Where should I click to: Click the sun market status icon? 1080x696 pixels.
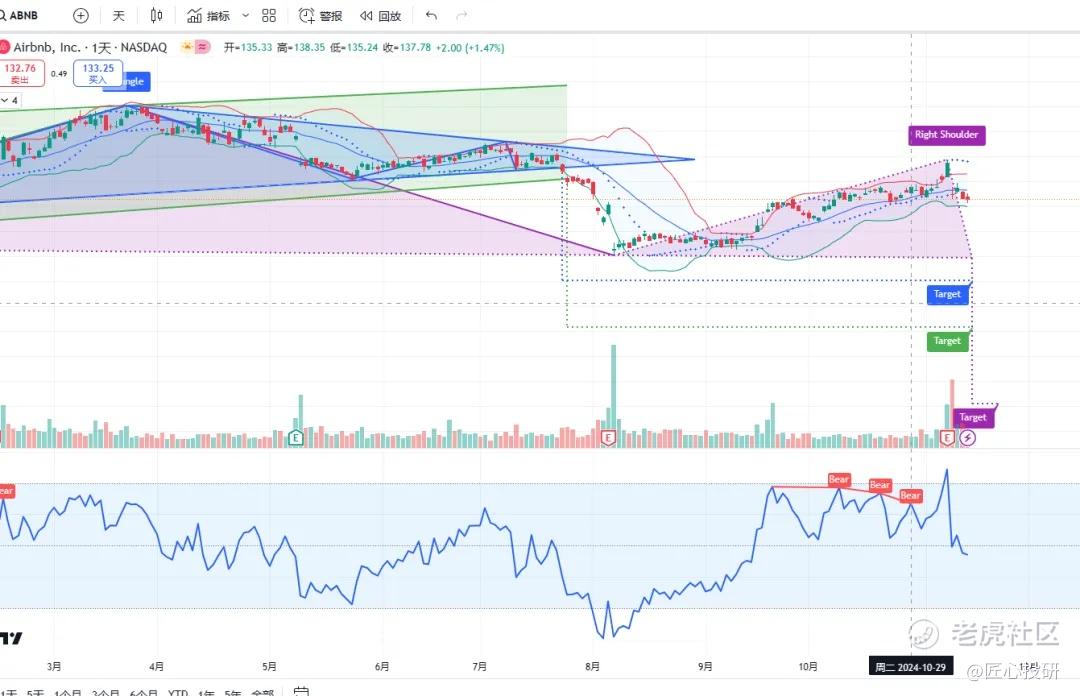point(187,47)
